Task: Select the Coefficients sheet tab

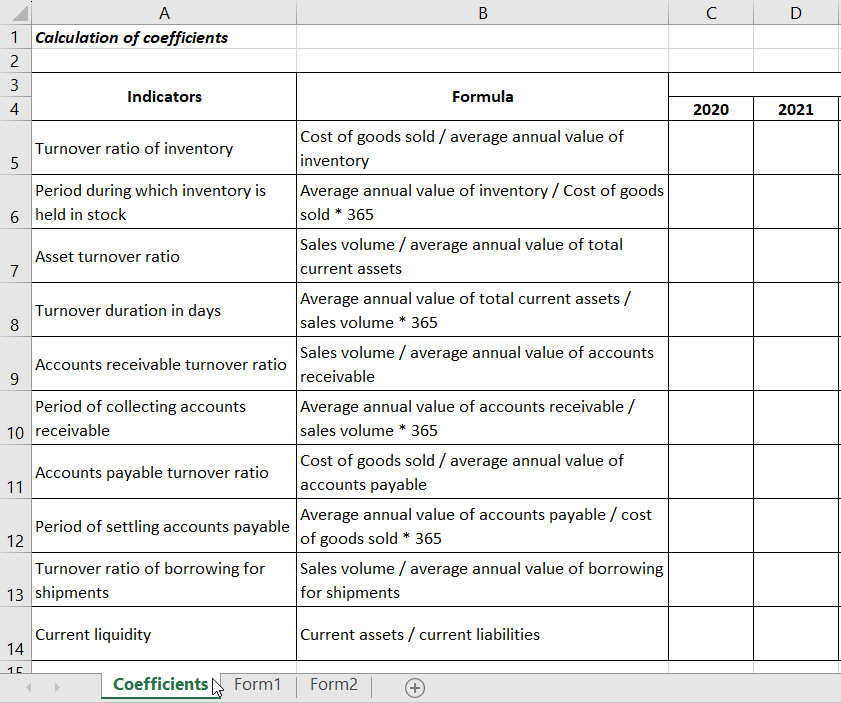Action: coord(160,685)
